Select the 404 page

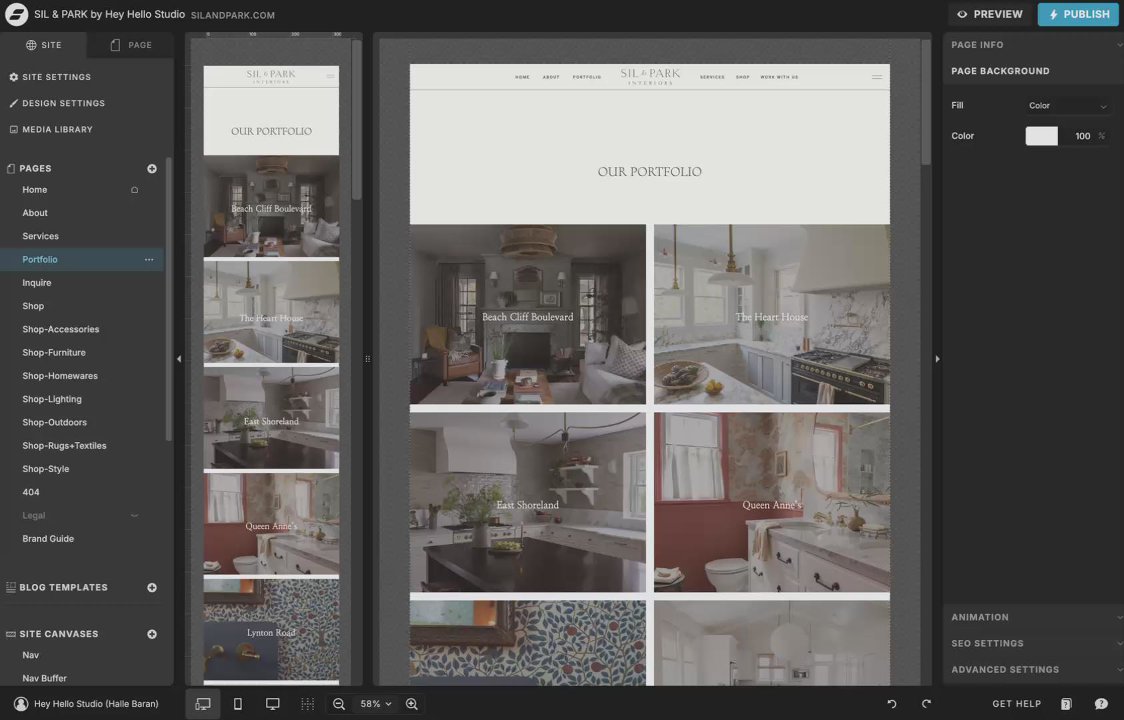(x=31, y=493)
